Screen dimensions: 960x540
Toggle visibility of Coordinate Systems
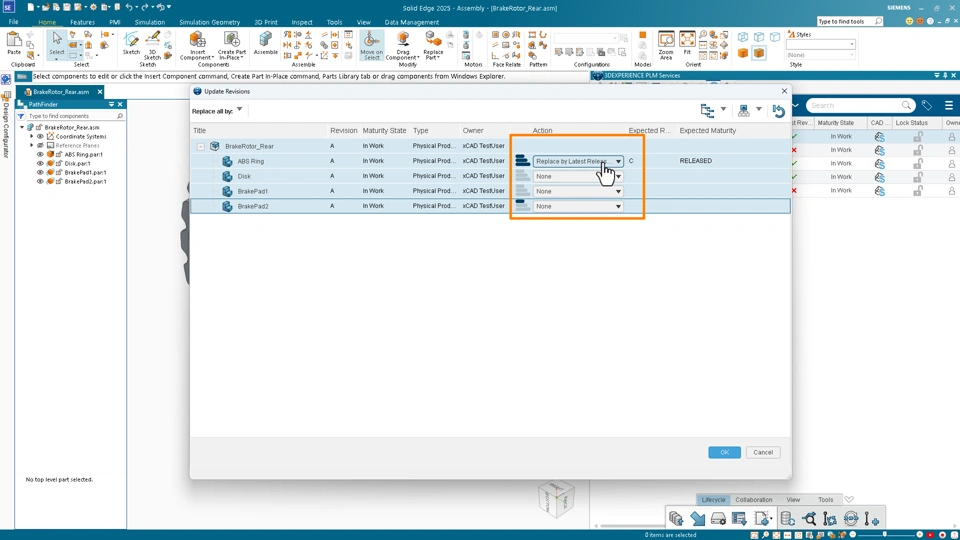tap(40, 137)
